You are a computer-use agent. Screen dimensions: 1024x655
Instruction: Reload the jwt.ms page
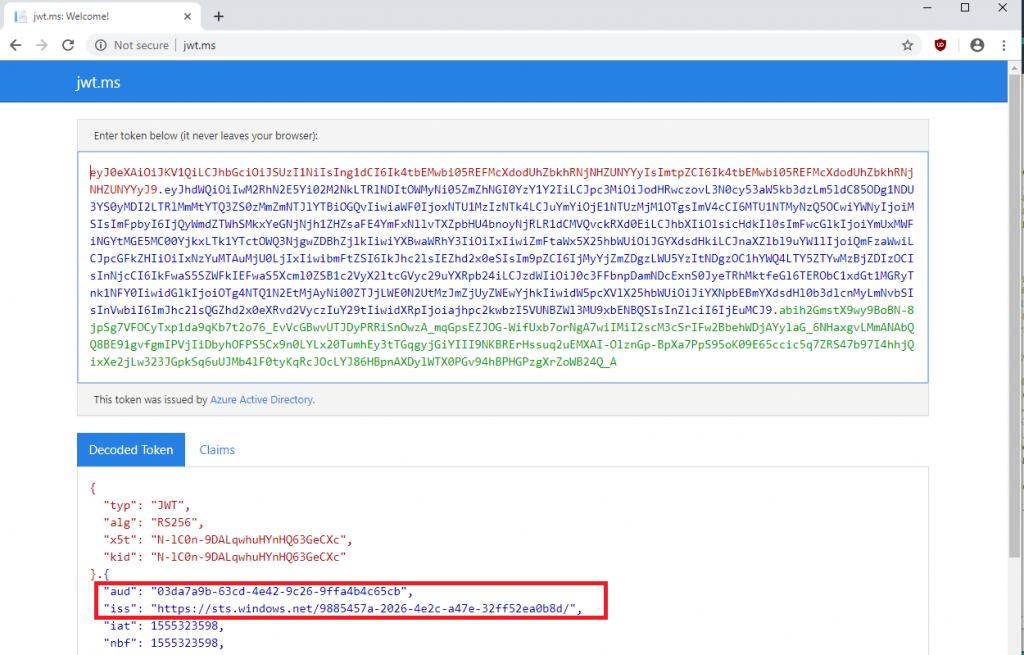coord(68,45)
